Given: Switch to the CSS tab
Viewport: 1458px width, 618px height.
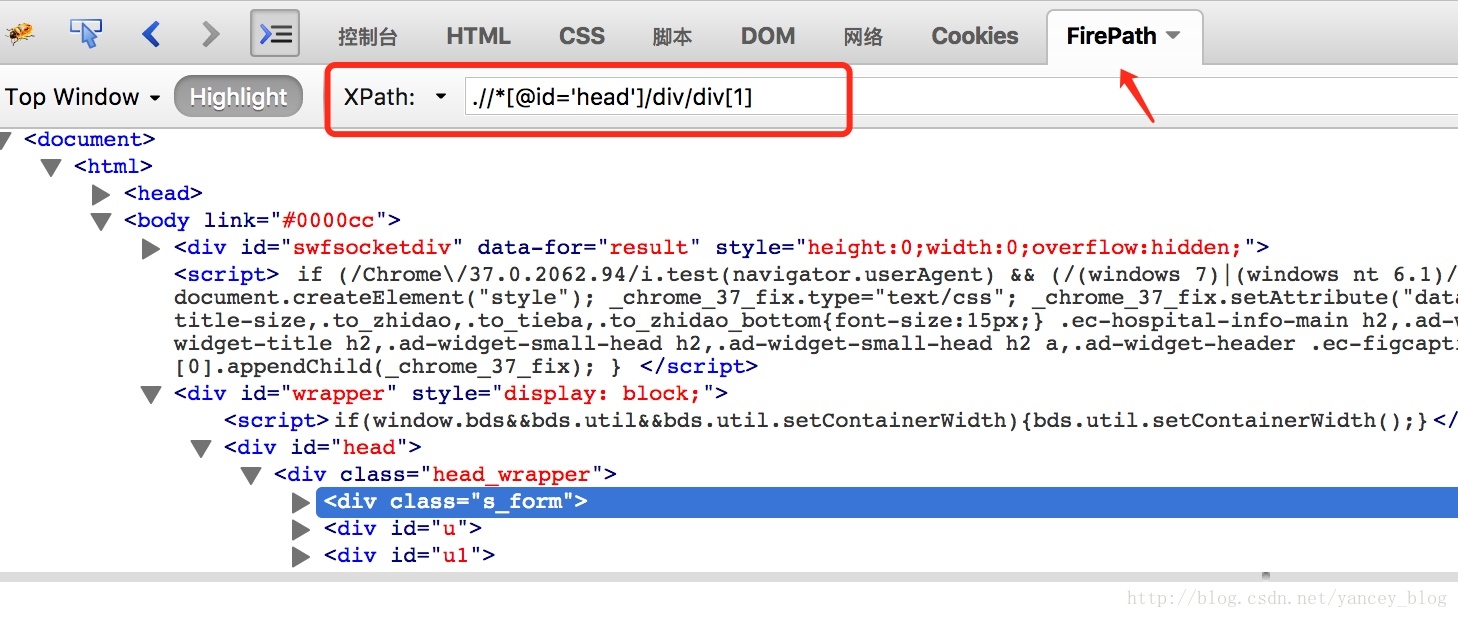Looking at the screenshot, I should 582,36.
